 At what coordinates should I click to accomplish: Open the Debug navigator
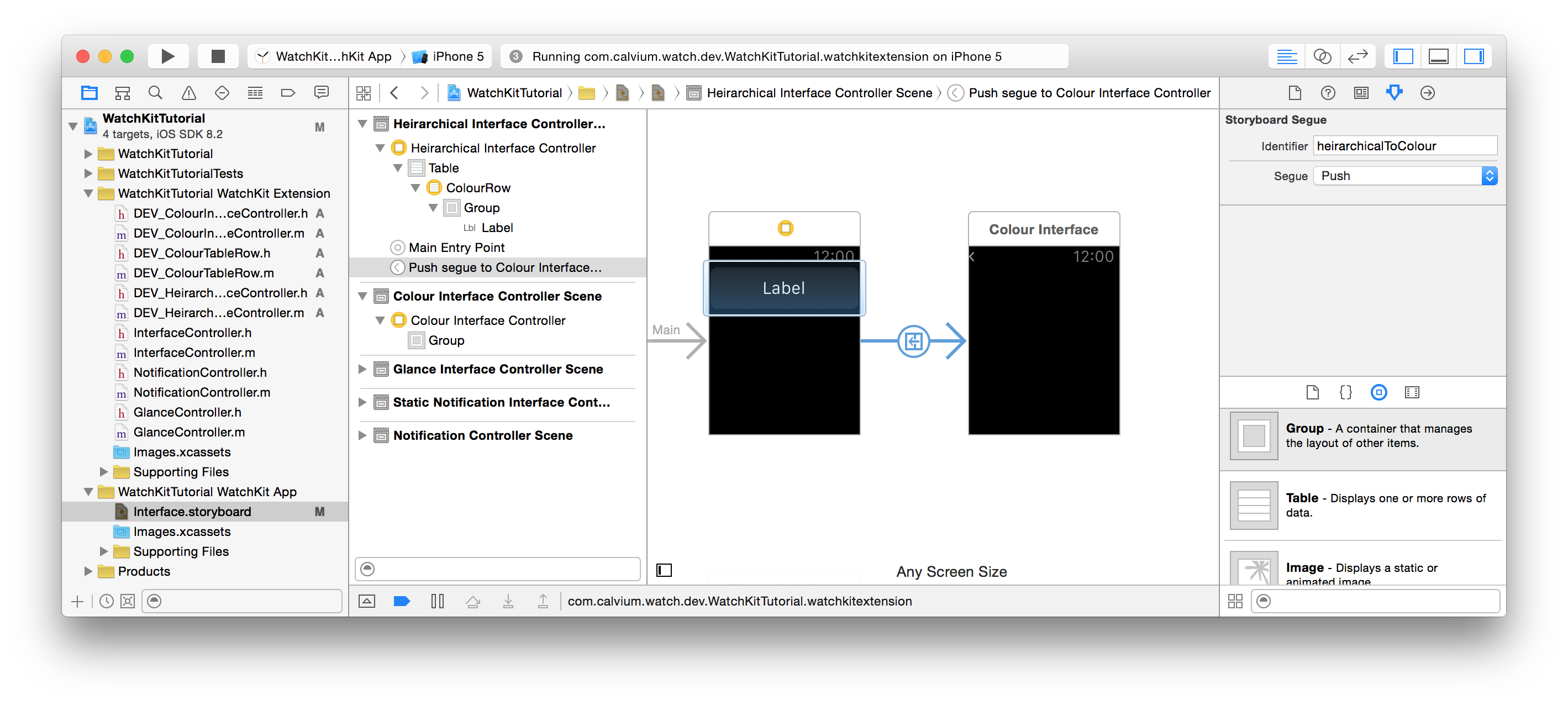pos(255,92)
